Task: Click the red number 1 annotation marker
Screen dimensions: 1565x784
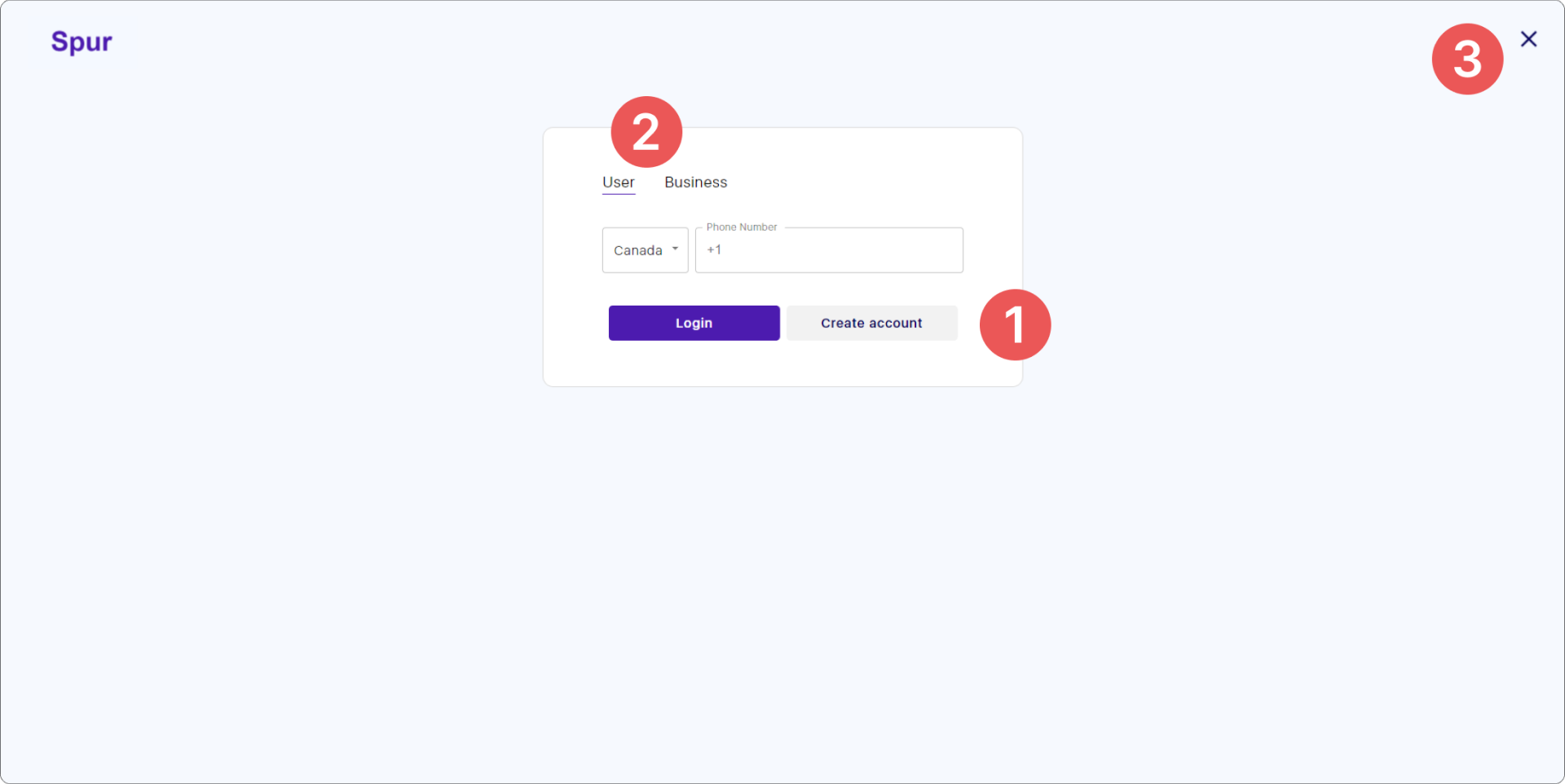Action: coord(1015,324)
